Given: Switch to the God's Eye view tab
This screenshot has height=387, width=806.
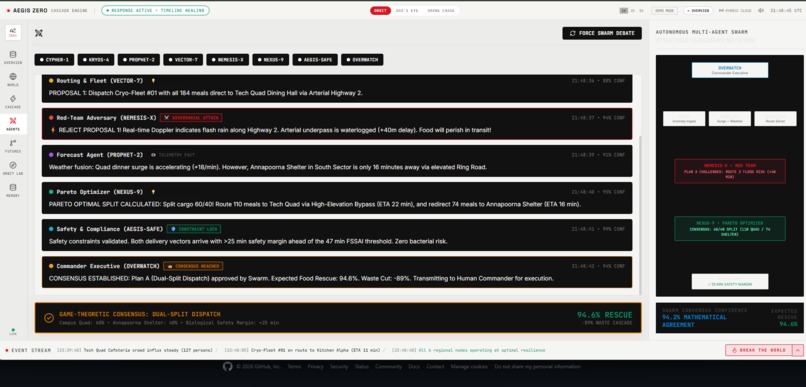Looking at the screenshot, I should [x=408, y=10].
